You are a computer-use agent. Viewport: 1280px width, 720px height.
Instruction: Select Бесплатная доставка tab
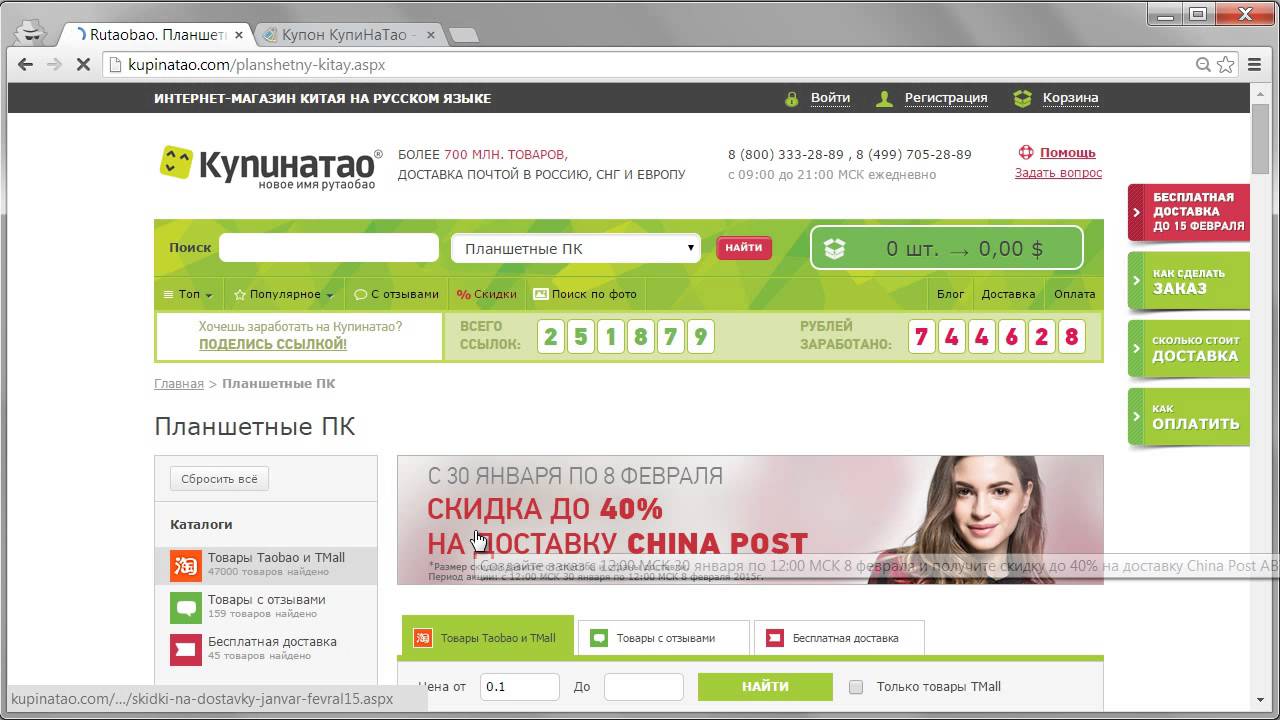pos(839,637)
